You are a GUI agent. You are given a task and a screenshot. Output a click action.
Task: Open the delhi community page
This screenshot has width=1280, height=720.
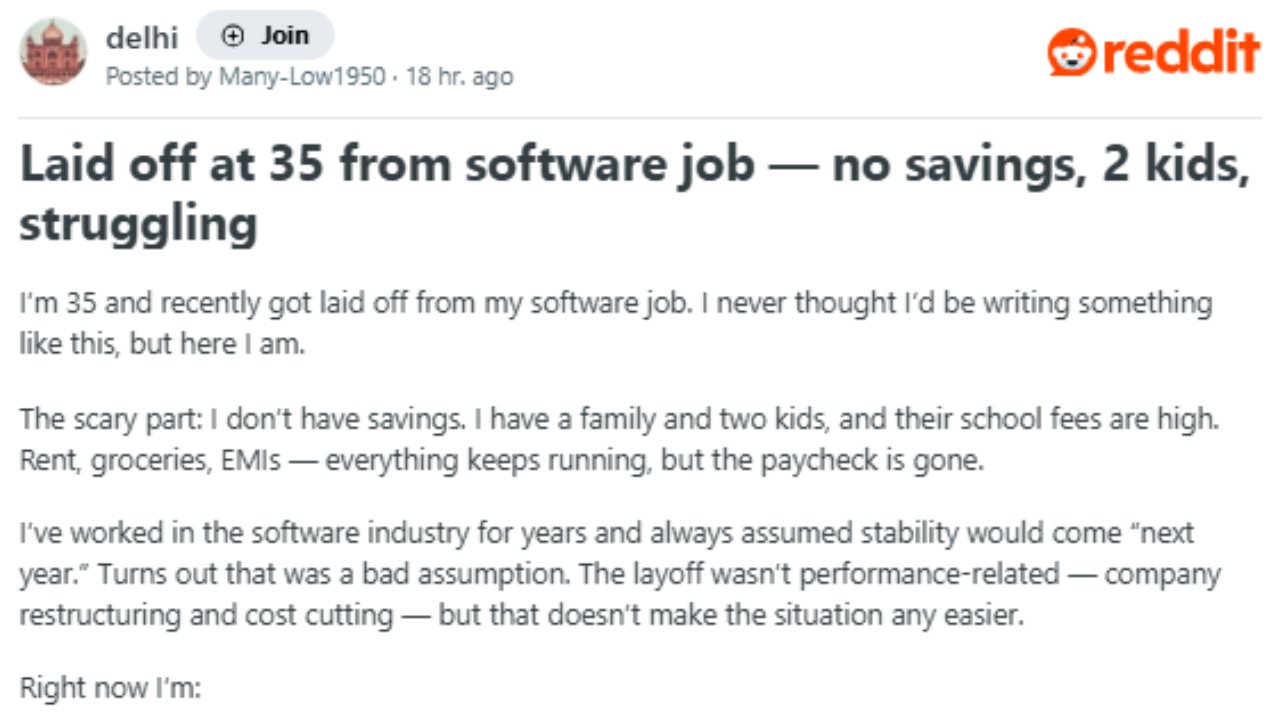pyautogui.click(x=141, y=37)
